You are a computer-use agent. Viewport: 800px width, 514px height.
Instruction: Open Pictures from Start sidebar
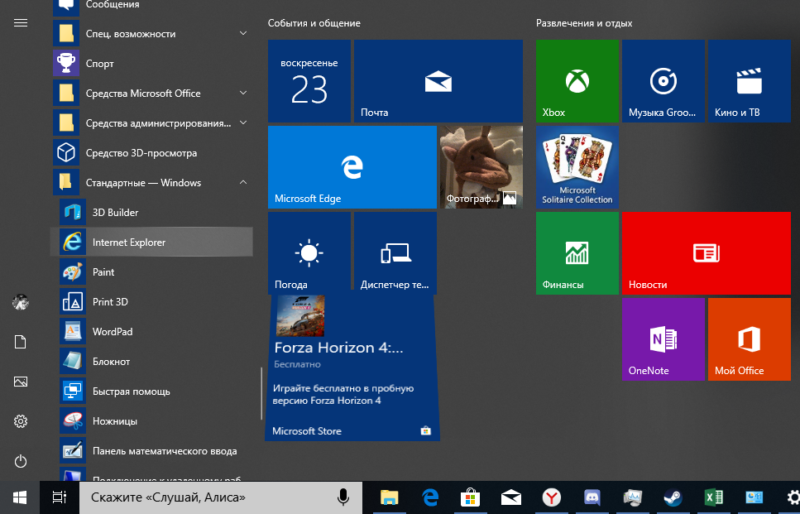[x=20, y=382]
